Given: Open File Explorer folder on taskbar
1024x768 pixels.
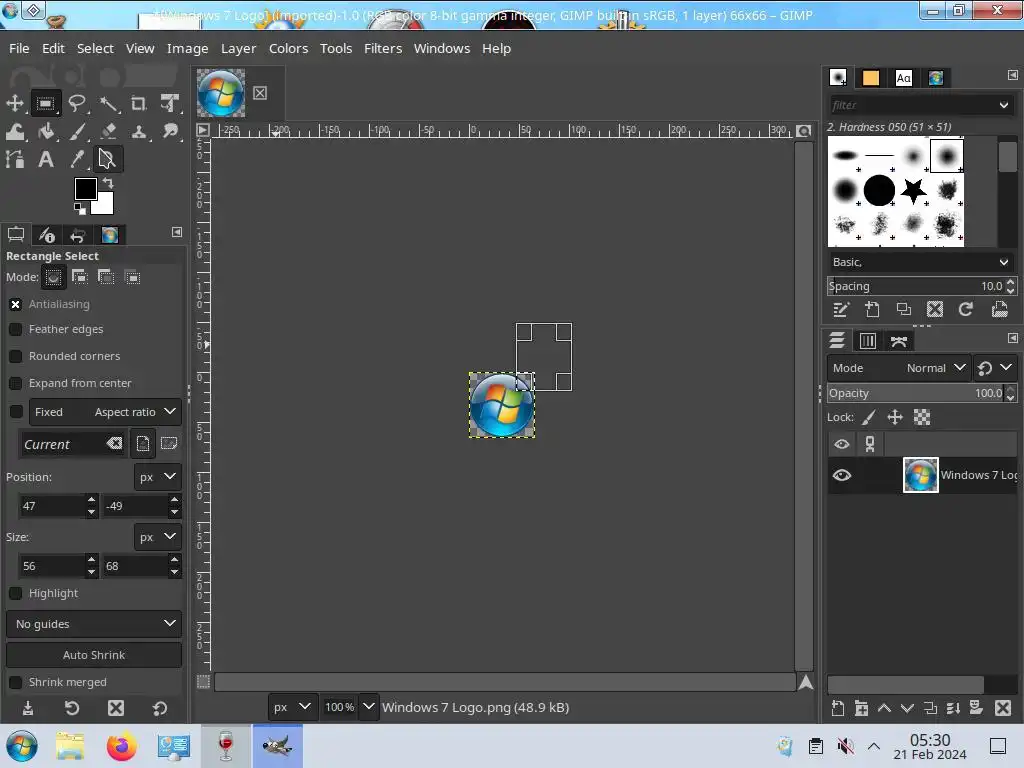Looking at the screenshot, I should pos(71,746).
